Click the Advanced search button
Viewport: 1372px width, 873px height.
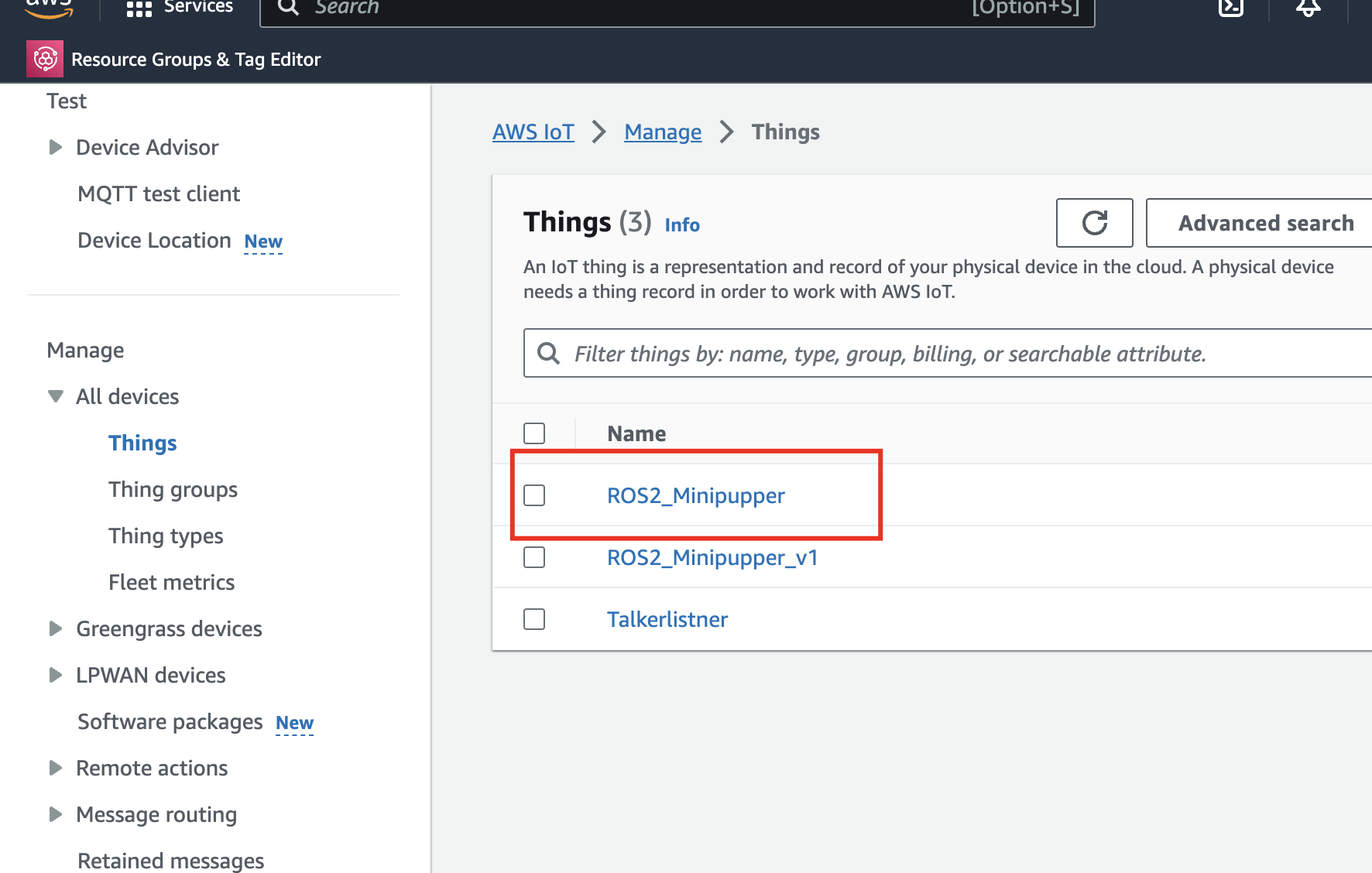[1265, 223]
